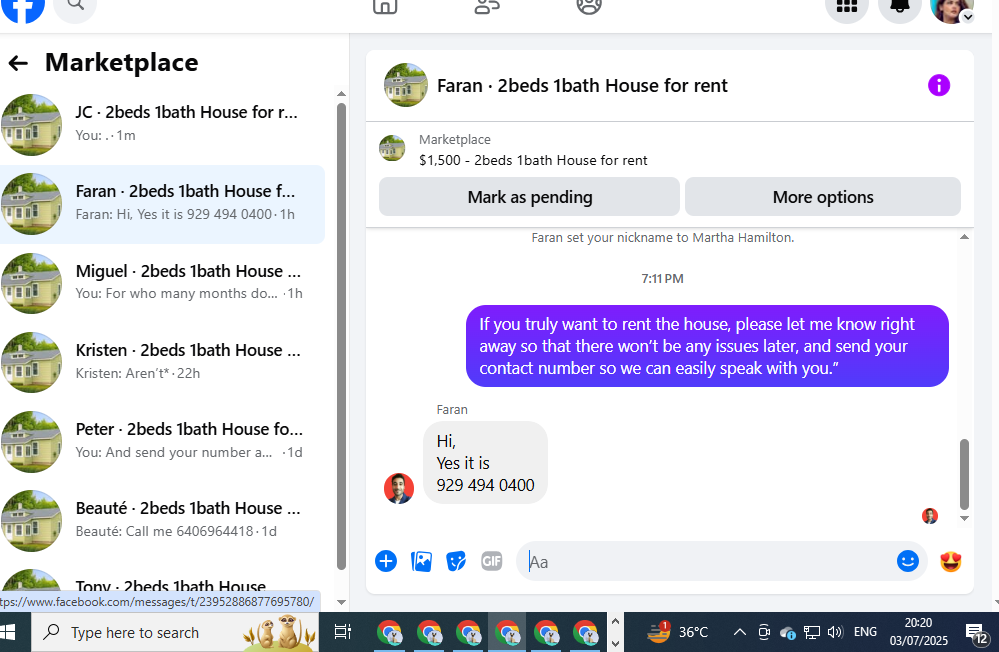Go back with Marketplace arrow
999x652 pixels.
[18, 62]
